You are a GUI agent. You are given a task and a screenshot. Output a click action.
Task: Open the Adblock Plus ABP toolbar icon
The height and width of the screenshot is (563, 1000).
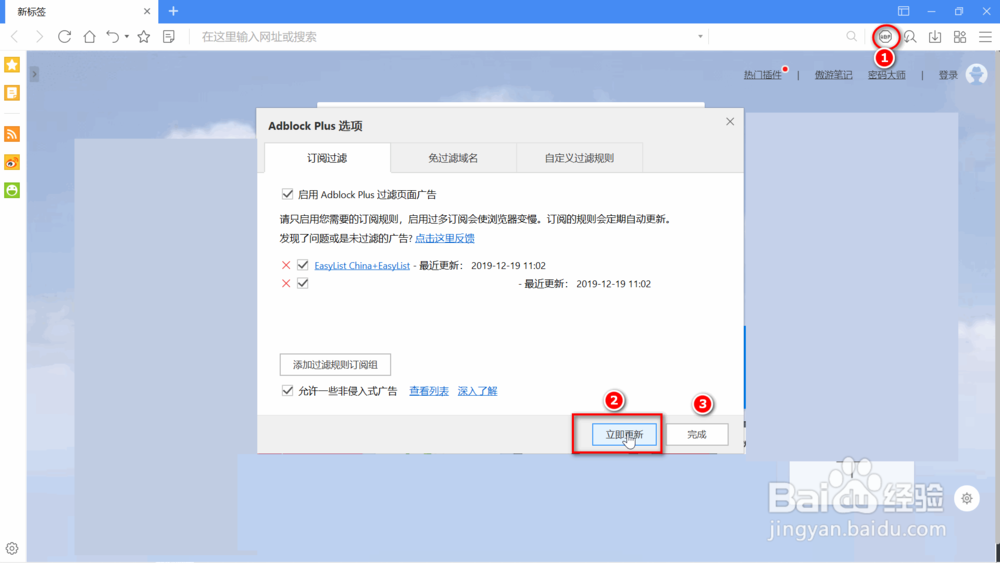(x=885, y=37)
